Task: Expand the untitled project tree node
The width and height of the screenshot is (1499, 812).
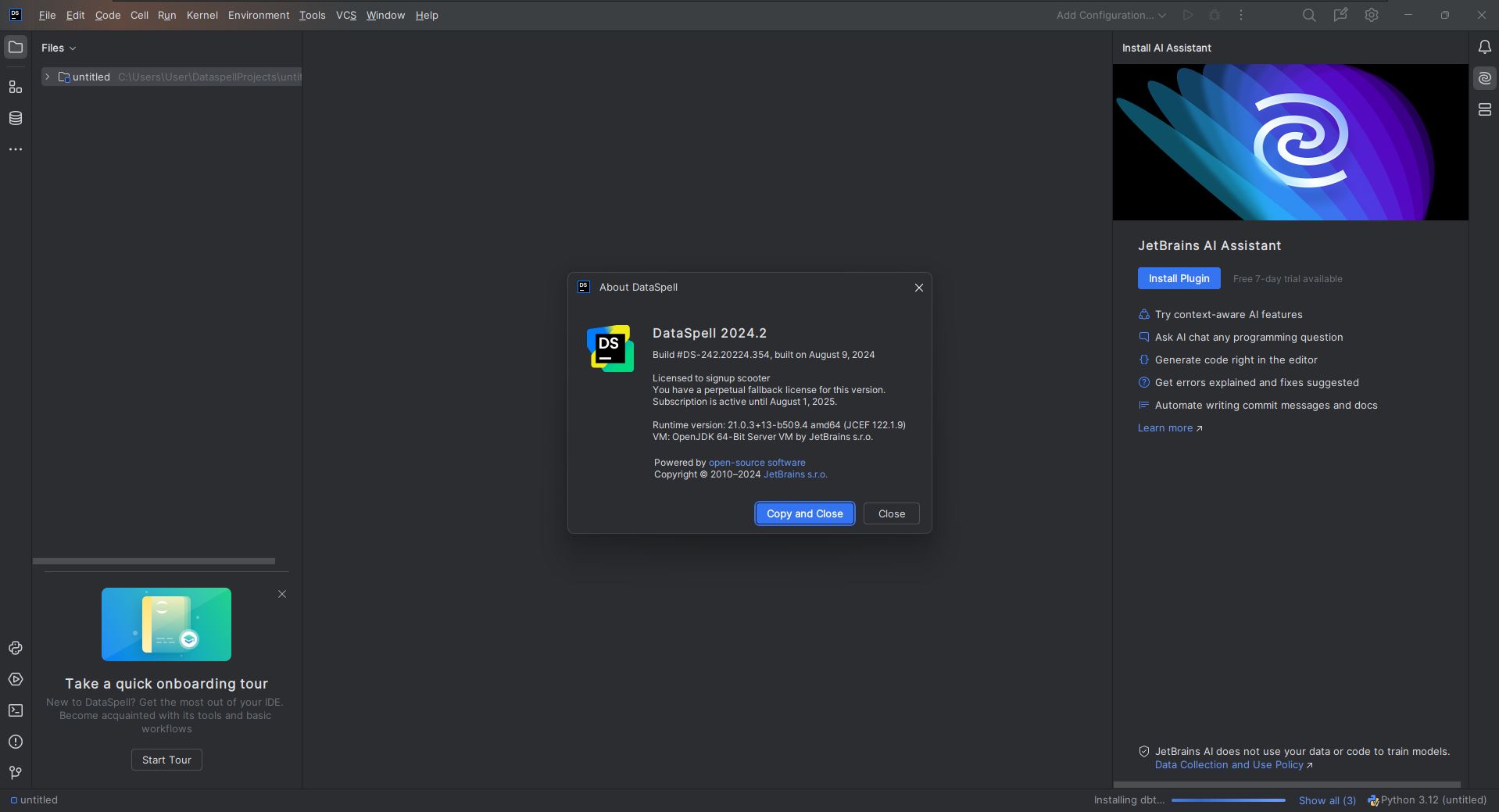Action: pos(47,77)
